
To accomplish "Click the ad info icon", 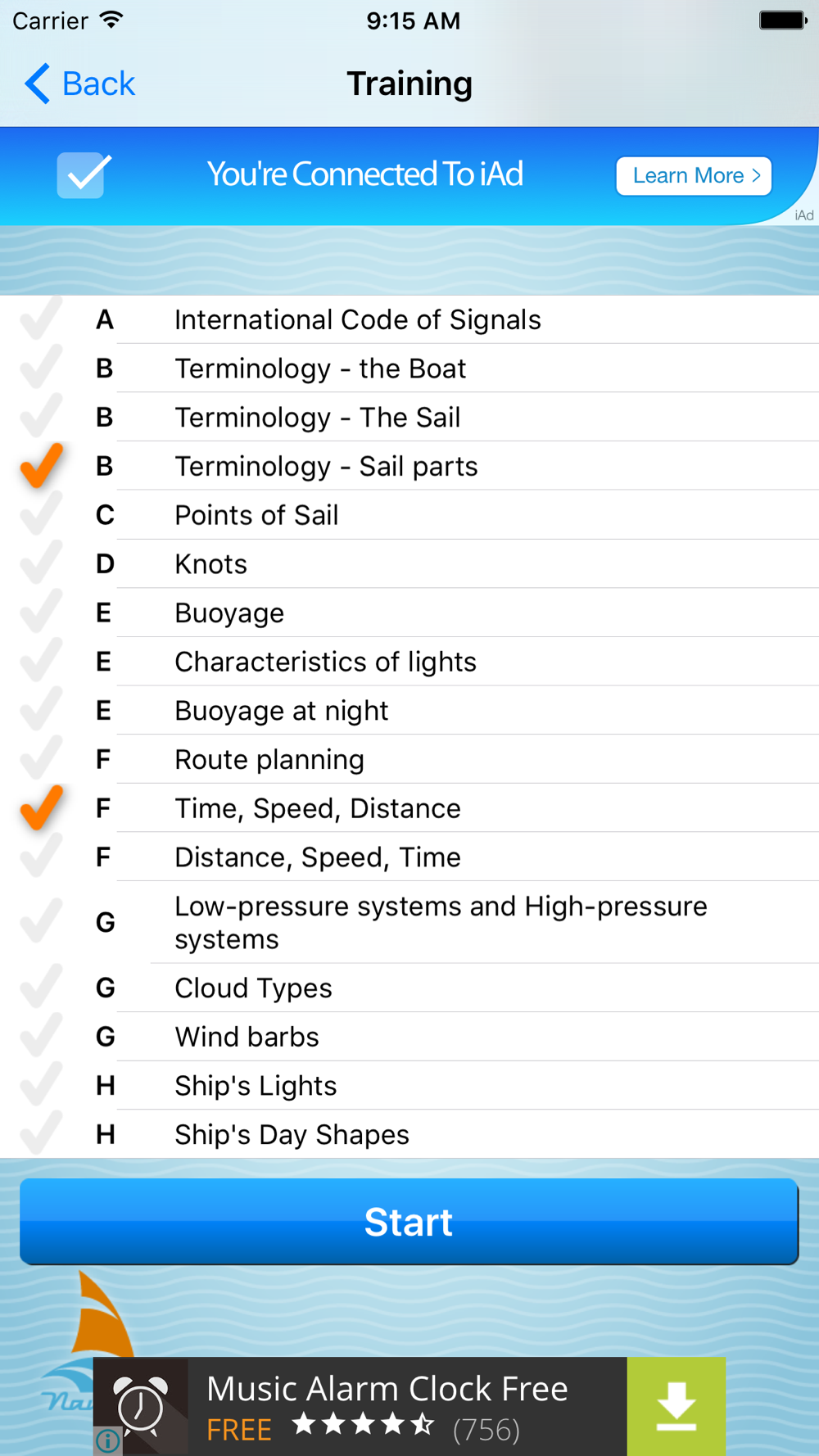I will click(107, 1440).
